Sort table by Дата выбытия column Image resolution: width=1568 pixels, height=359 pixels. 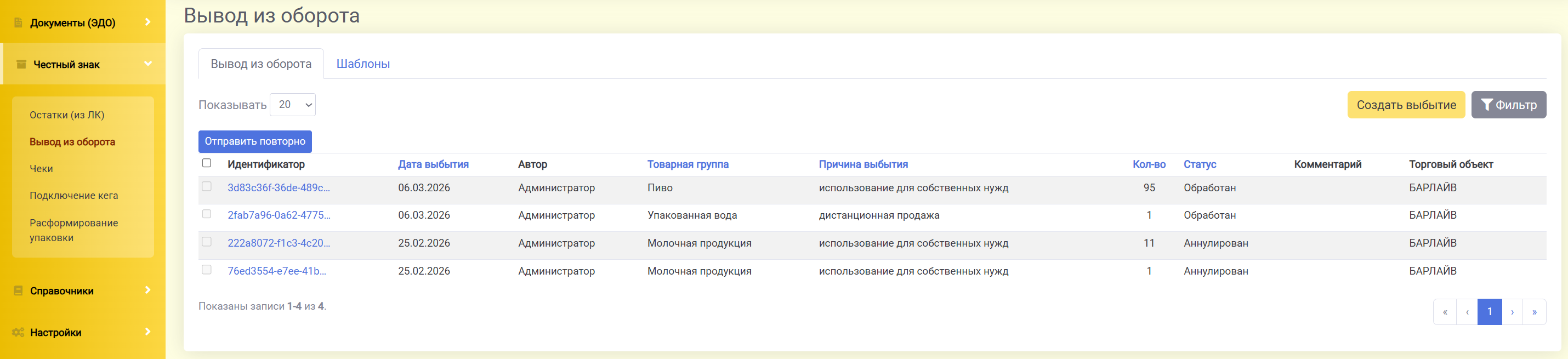pyautogui.click(x=433, y=164)
